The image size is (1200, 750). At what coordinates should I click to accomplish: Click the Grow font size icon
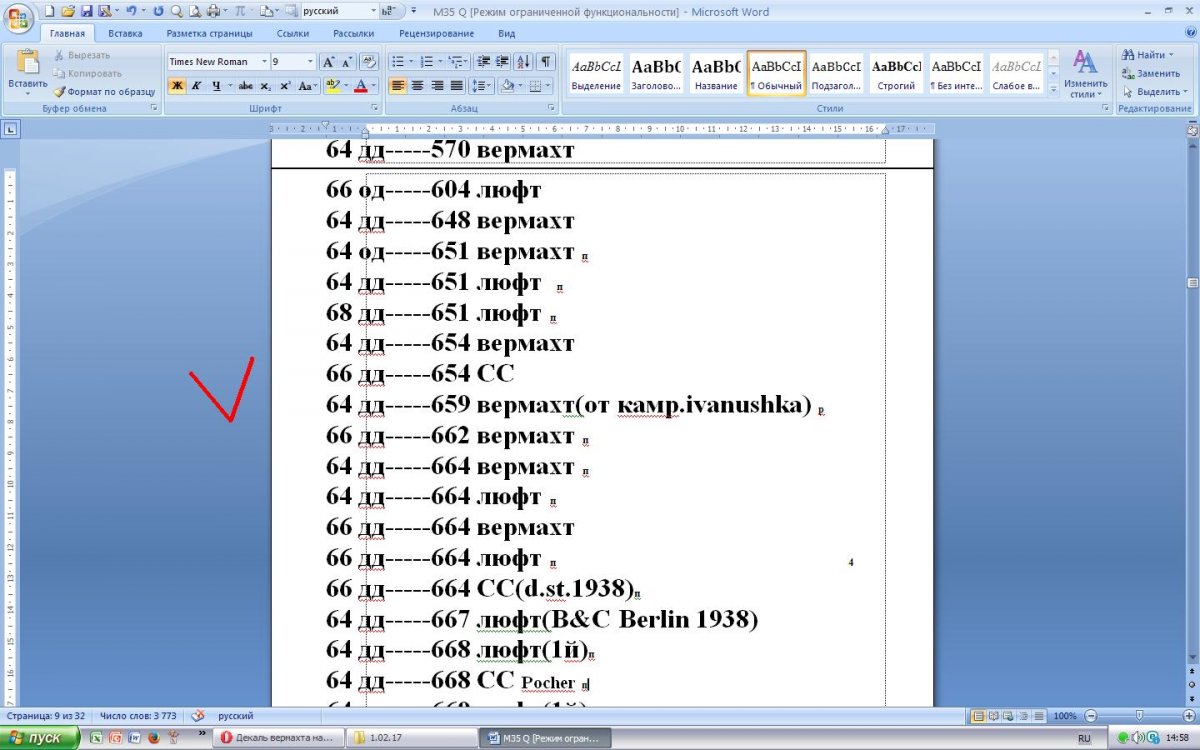tap(329, 62)
